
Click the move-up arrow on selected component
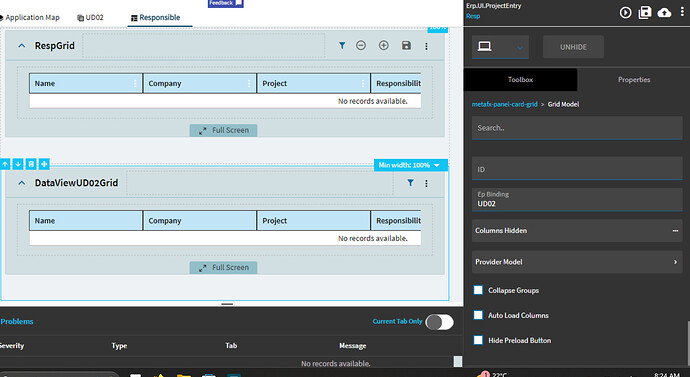pyautogui.click(x=5, y=164)
